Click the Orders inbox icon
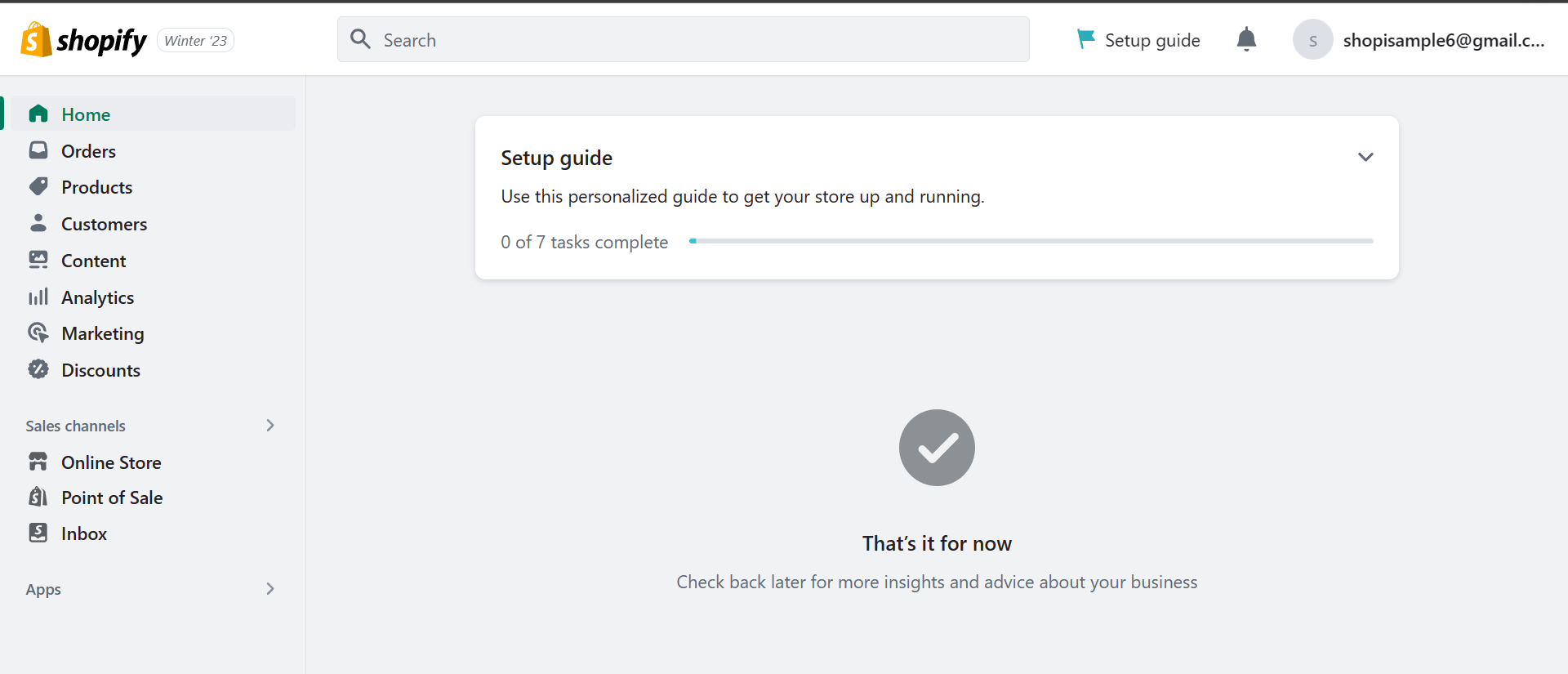 38,150
